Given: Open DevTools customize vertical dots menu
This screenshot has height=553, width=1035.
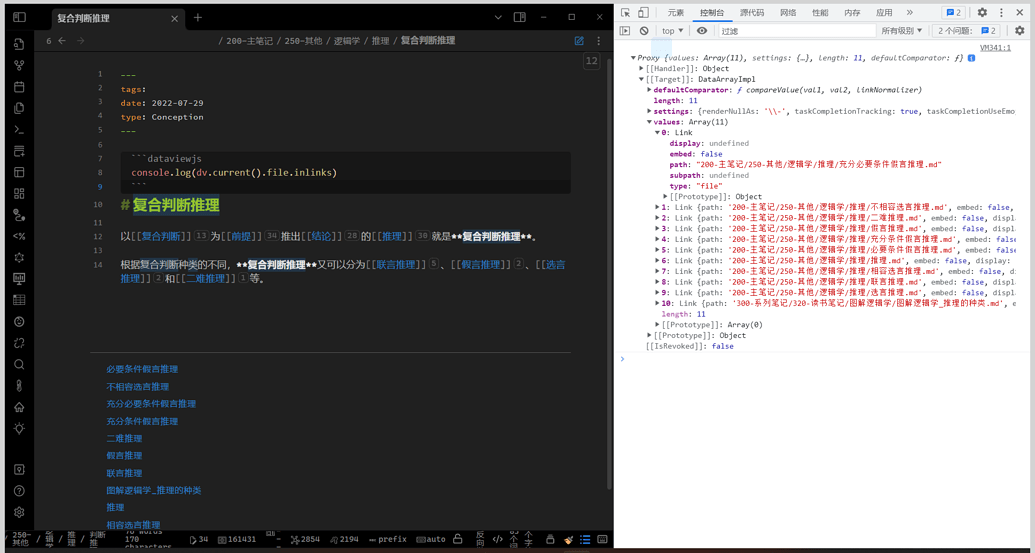Looking at the screenshot, I should [1001, 12].
